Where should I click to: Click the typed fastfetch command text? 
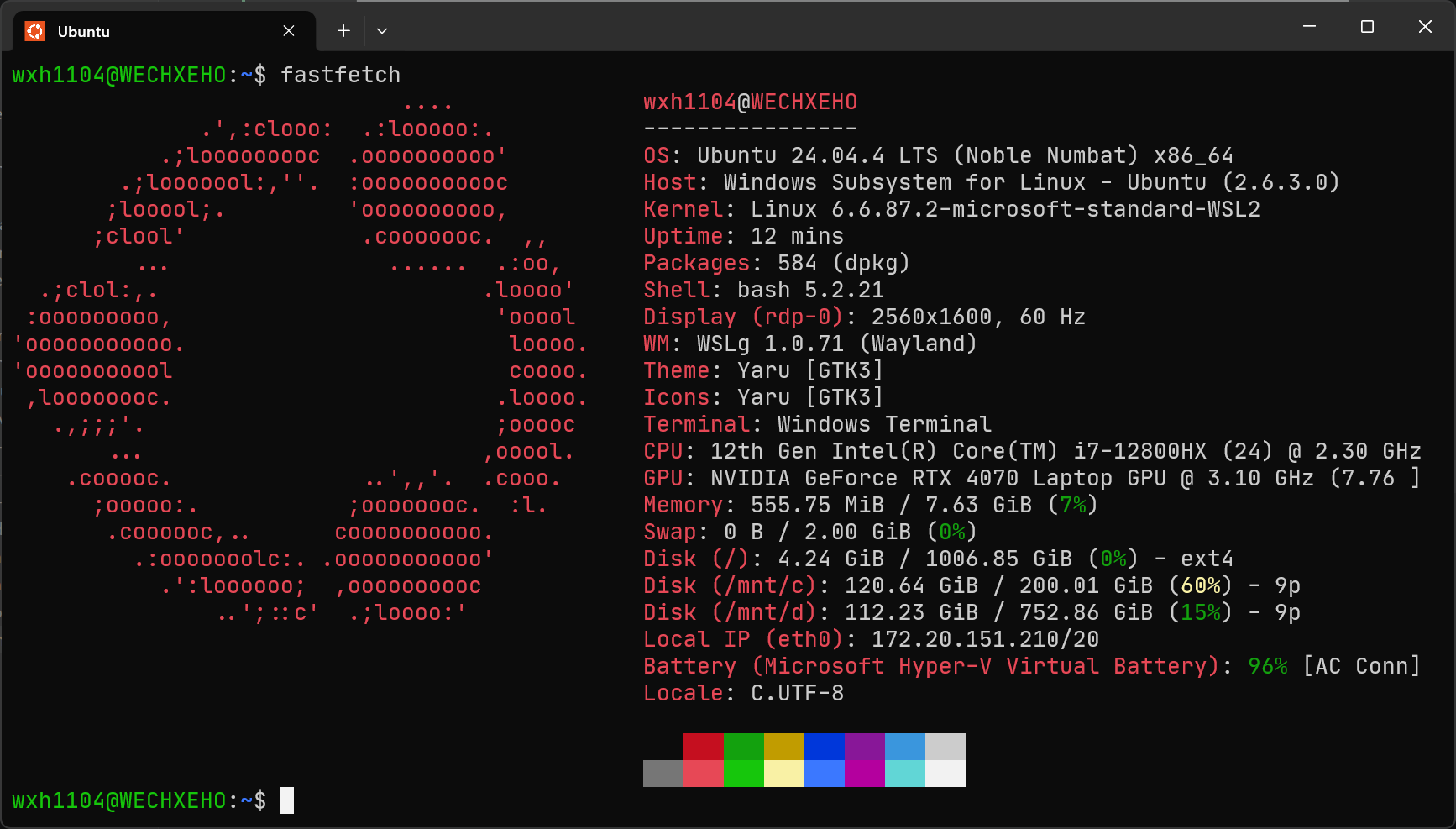pos(340,75)
